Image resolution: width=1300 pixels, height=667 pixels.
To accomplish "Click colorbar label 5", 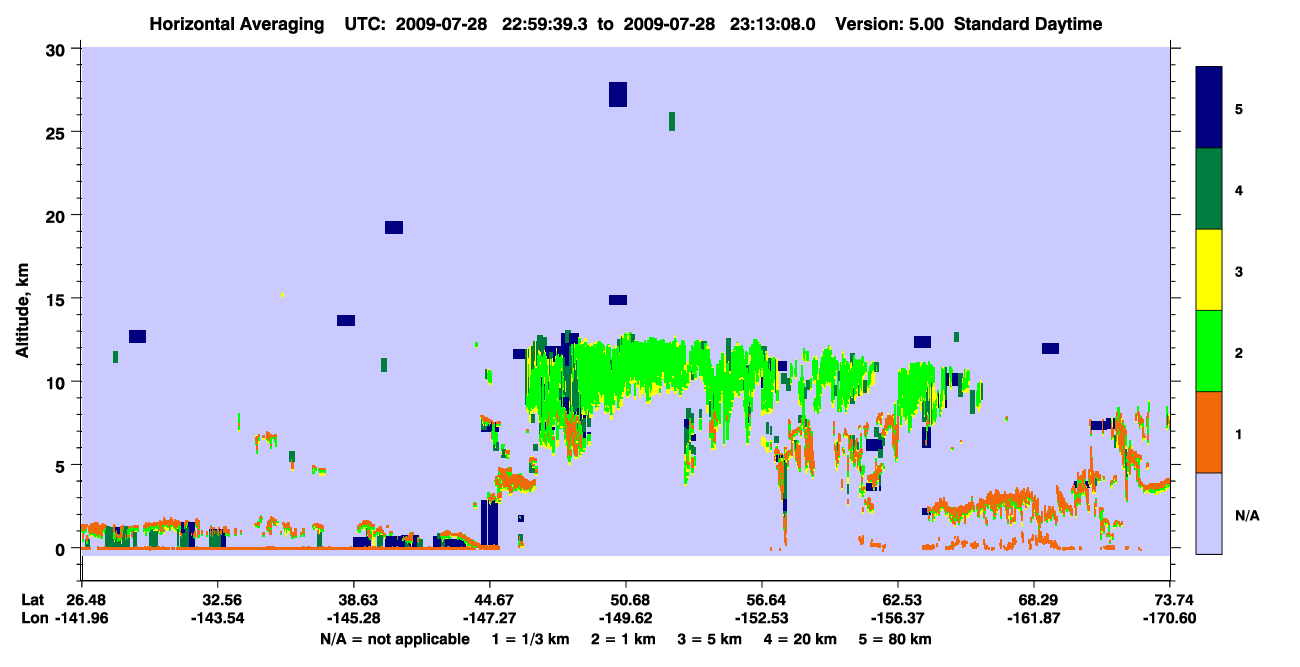I will point(1239,108).
